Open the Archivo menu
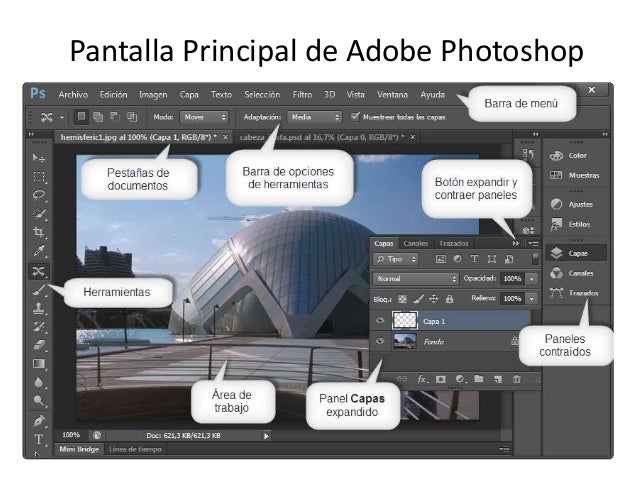 coord(73,94)
